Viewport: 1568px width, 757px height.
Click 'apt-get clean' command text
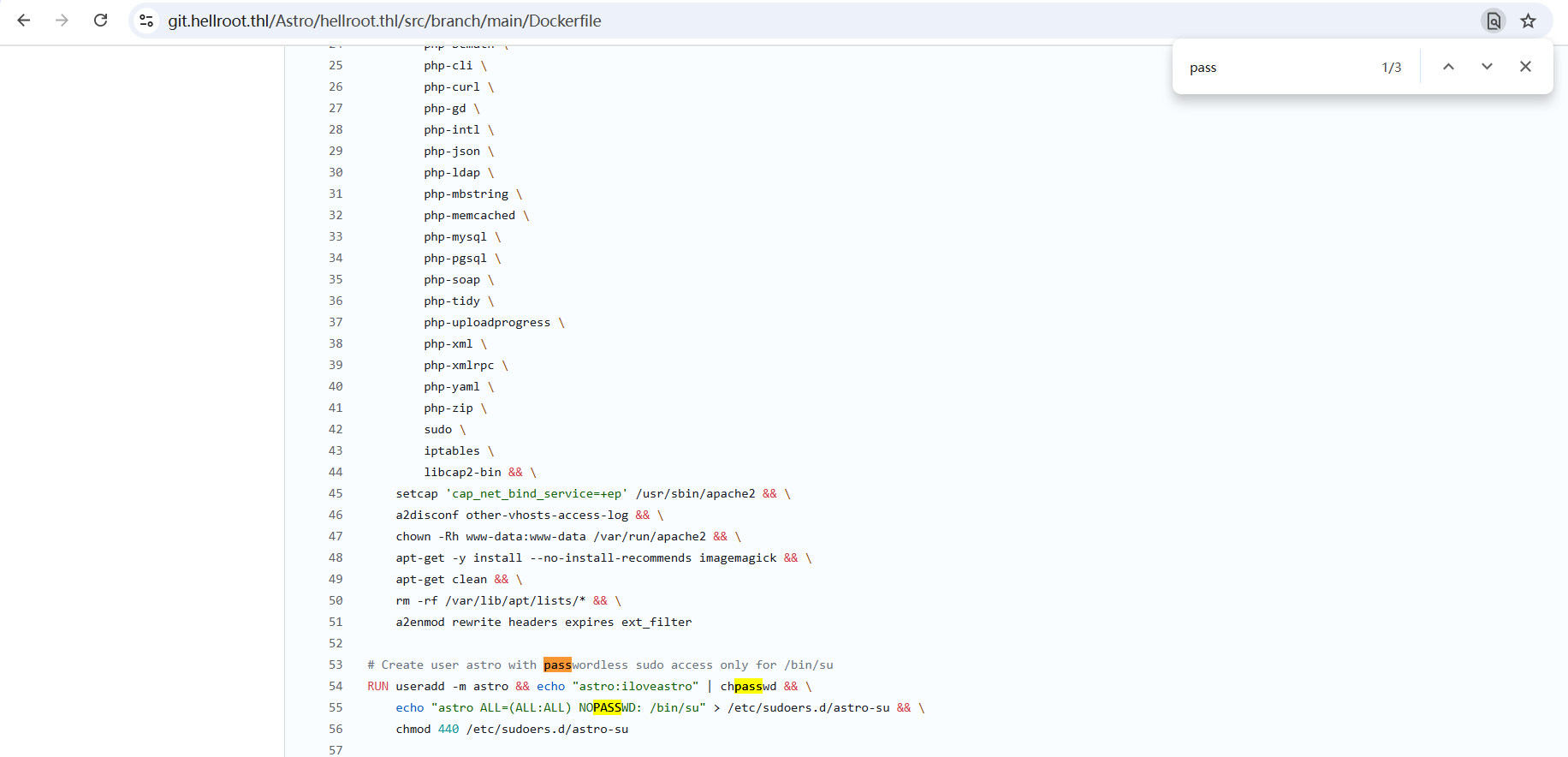click(442, 579)
